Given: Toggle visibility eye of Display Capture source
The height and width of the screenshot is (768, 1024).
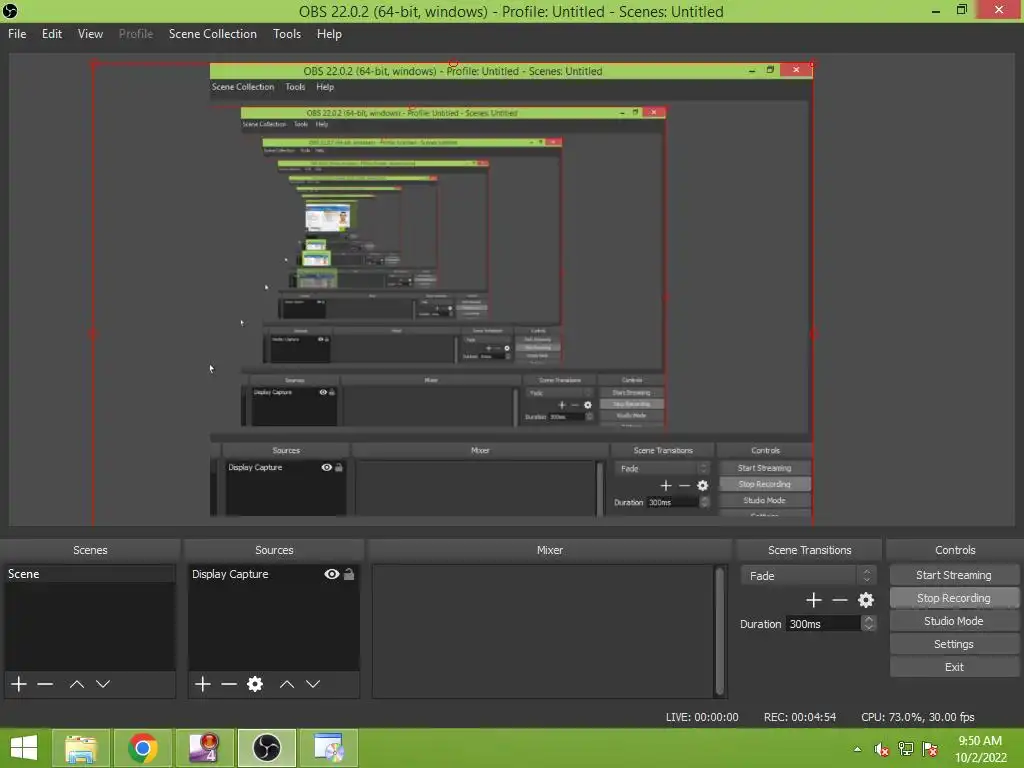Looking at the screenshot, I should pyautogui.click(x=332, y=574).
